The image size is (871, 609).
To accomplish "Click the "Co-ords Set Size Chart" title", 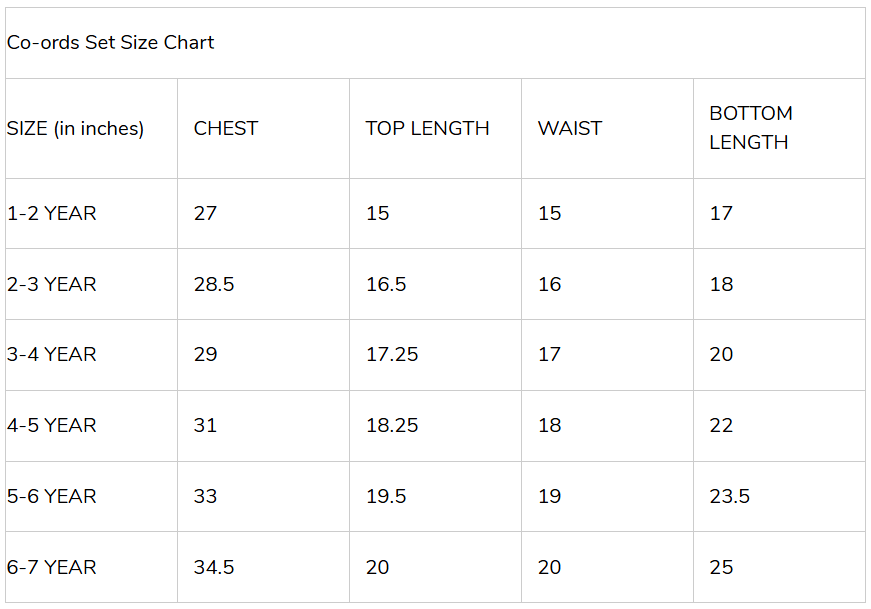I will point(111,43).
